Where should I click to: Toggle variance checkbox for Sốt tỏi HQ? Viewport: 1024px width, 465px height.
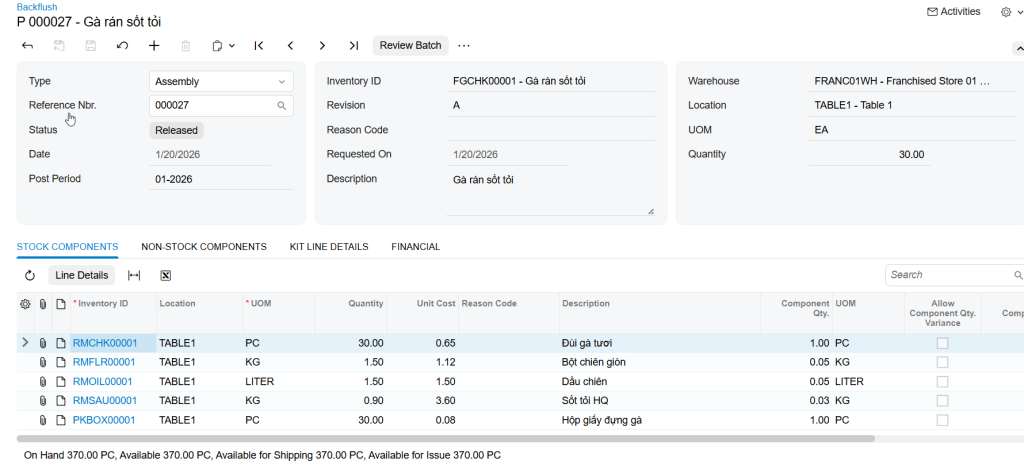[x=942, y=401]
